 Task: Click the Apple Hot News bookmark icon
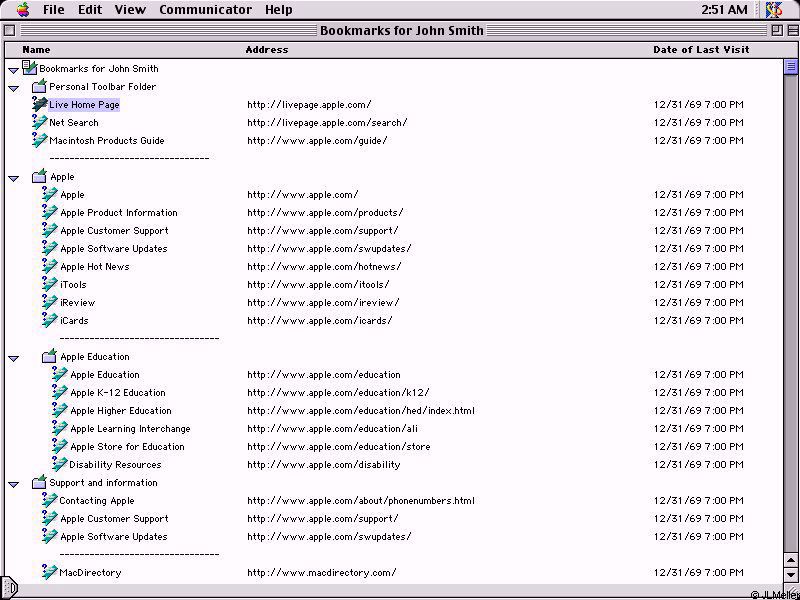(x=49, y=266)
